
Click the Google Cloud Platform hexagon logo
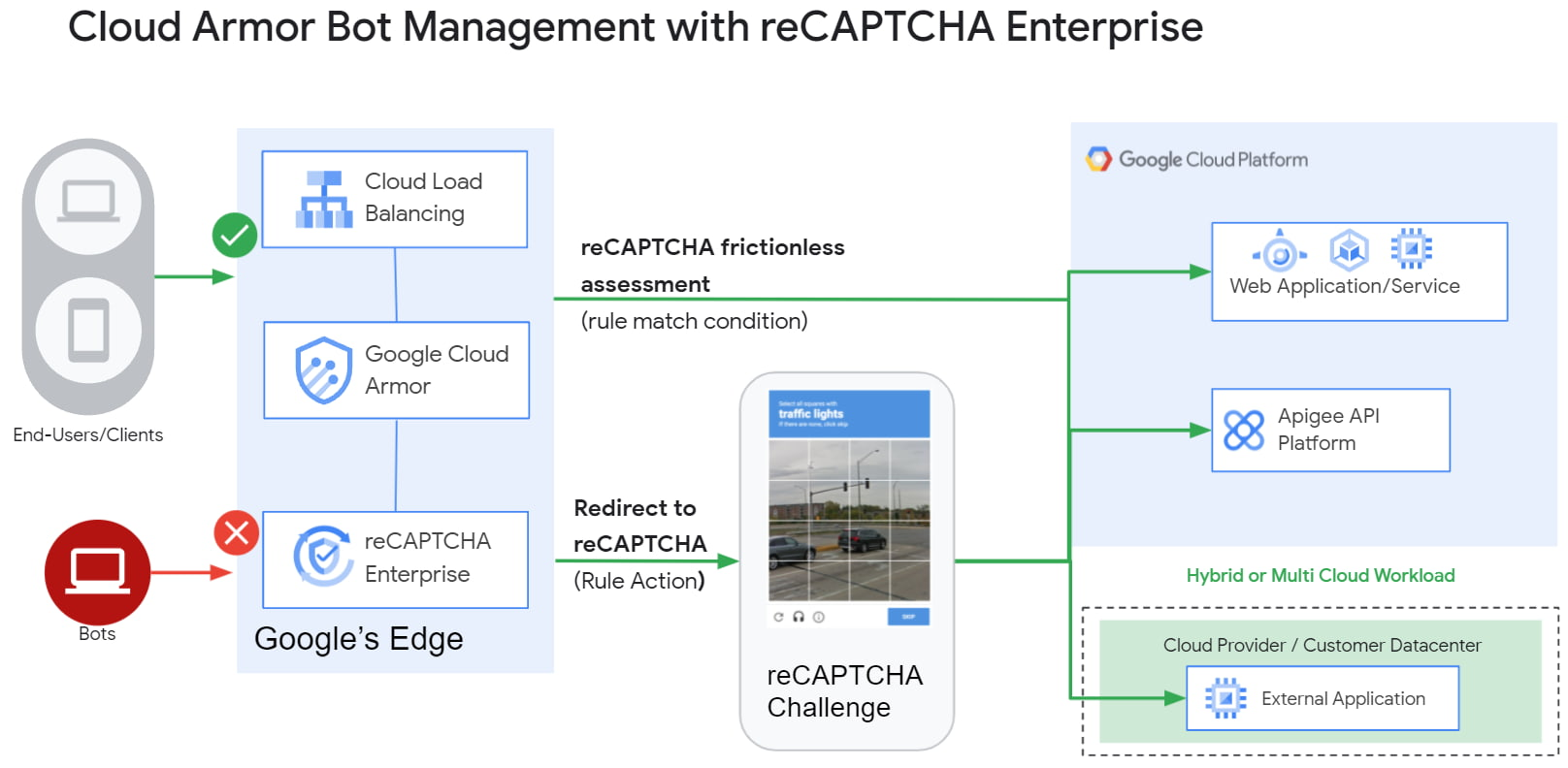click(1098, 159)
